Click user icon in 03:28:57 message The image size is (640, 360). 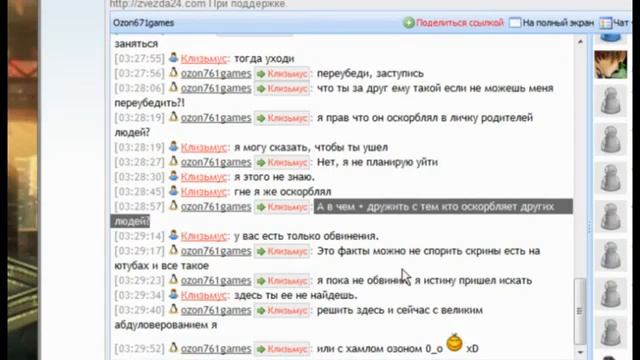173,206
